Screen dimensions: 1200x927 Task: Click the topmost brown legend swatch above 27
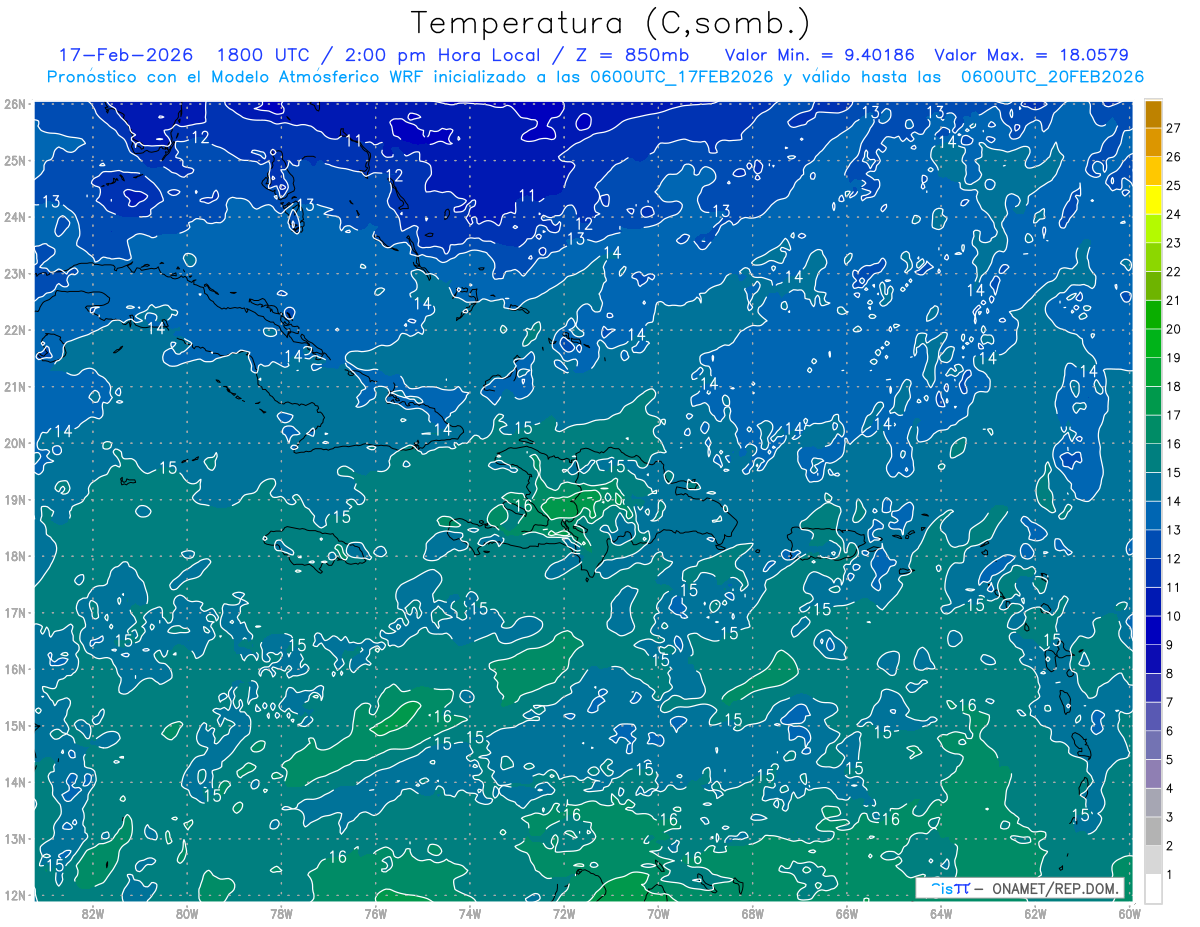[x=1153, y=114]
